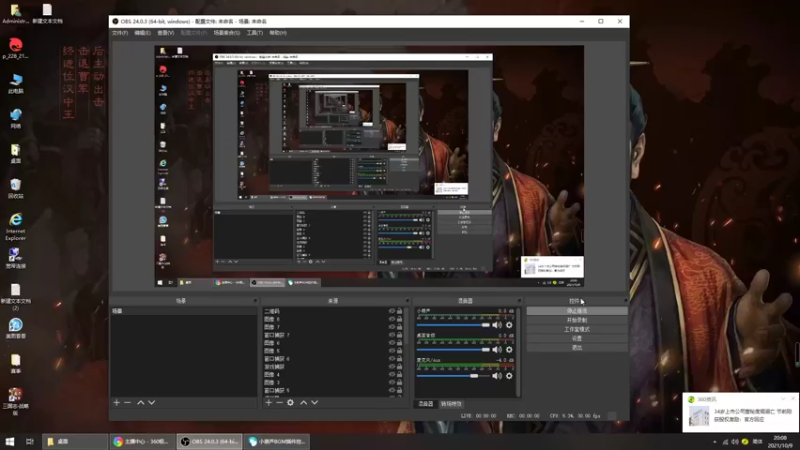Open OBS 设置 from controls panel
This screenshot has height=450, width=800.
577,338
